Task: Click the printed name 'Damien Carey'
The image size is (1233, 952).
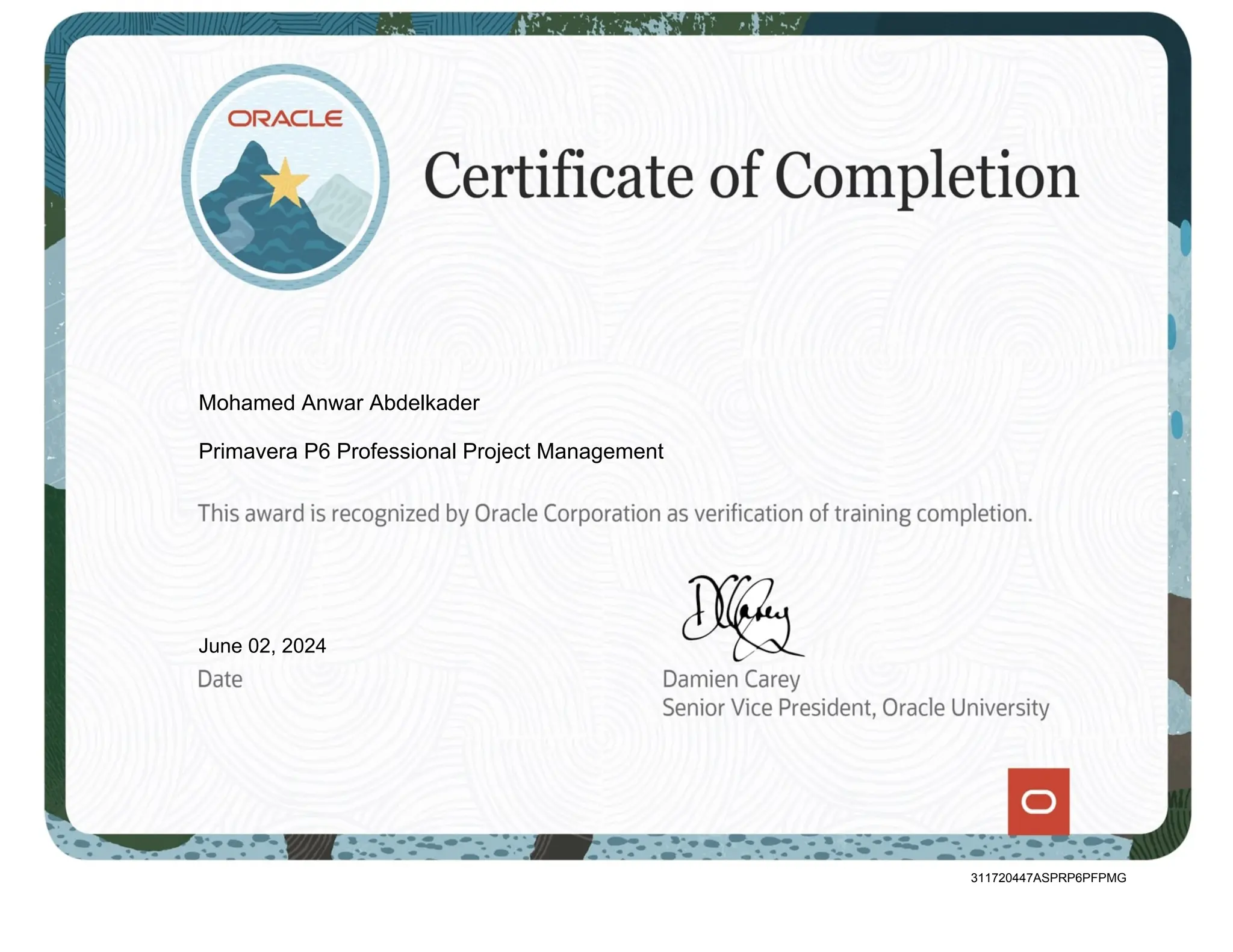Action: (731, 679)
